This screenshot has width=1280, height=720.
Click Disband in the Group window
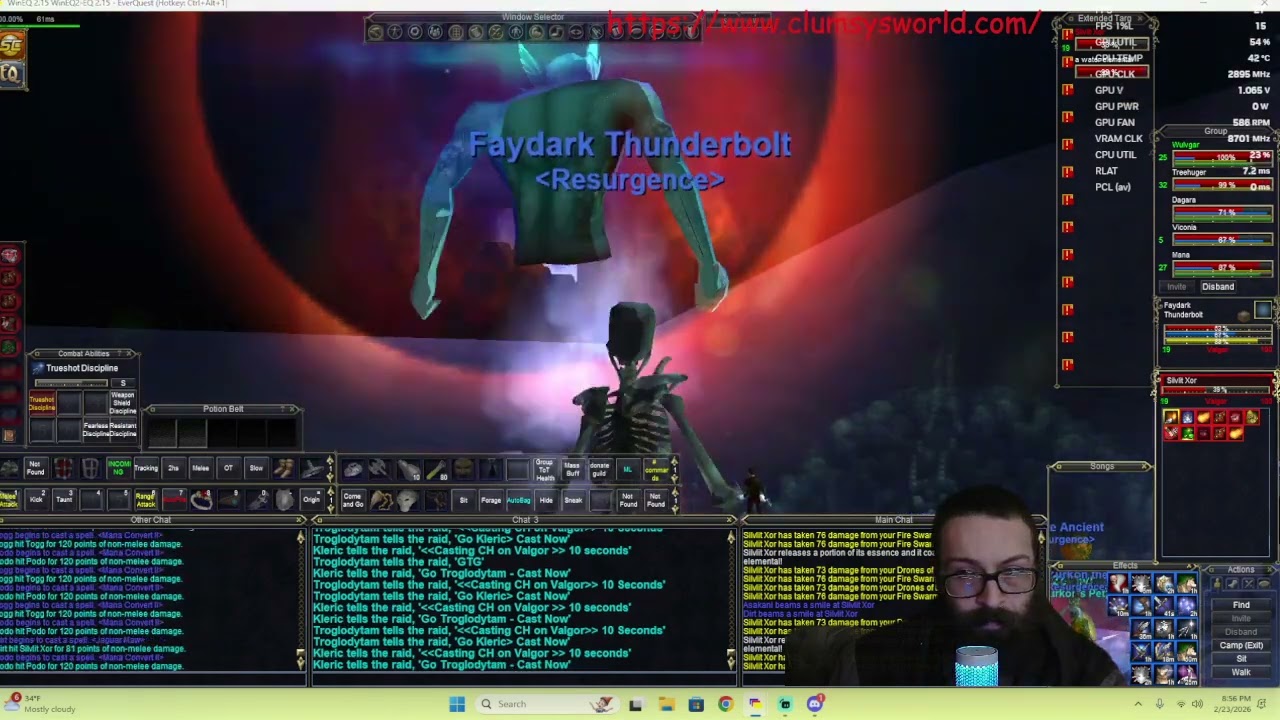pyautogui.click(x=1218, y=286)
